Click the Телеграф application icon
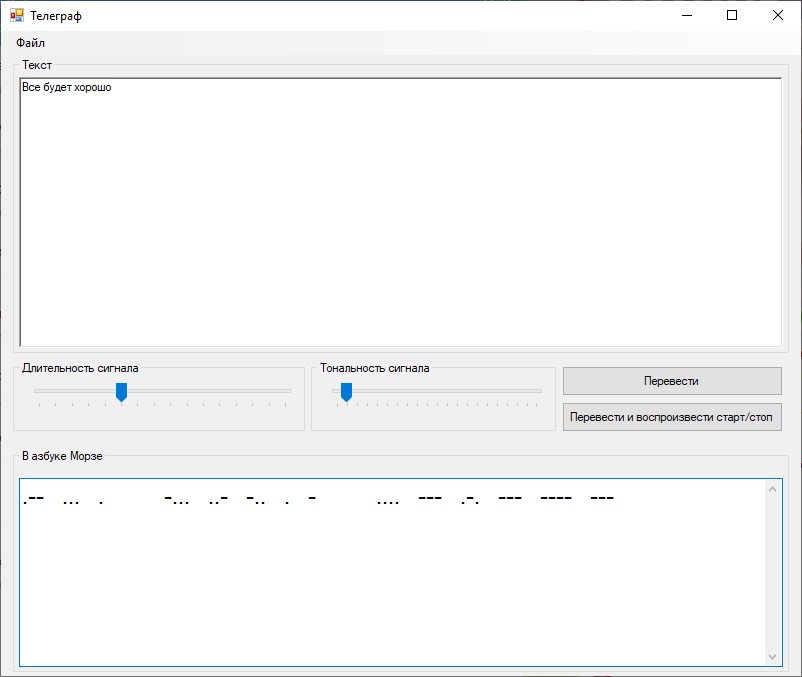 pyautogui.click(x=17, y=15)
